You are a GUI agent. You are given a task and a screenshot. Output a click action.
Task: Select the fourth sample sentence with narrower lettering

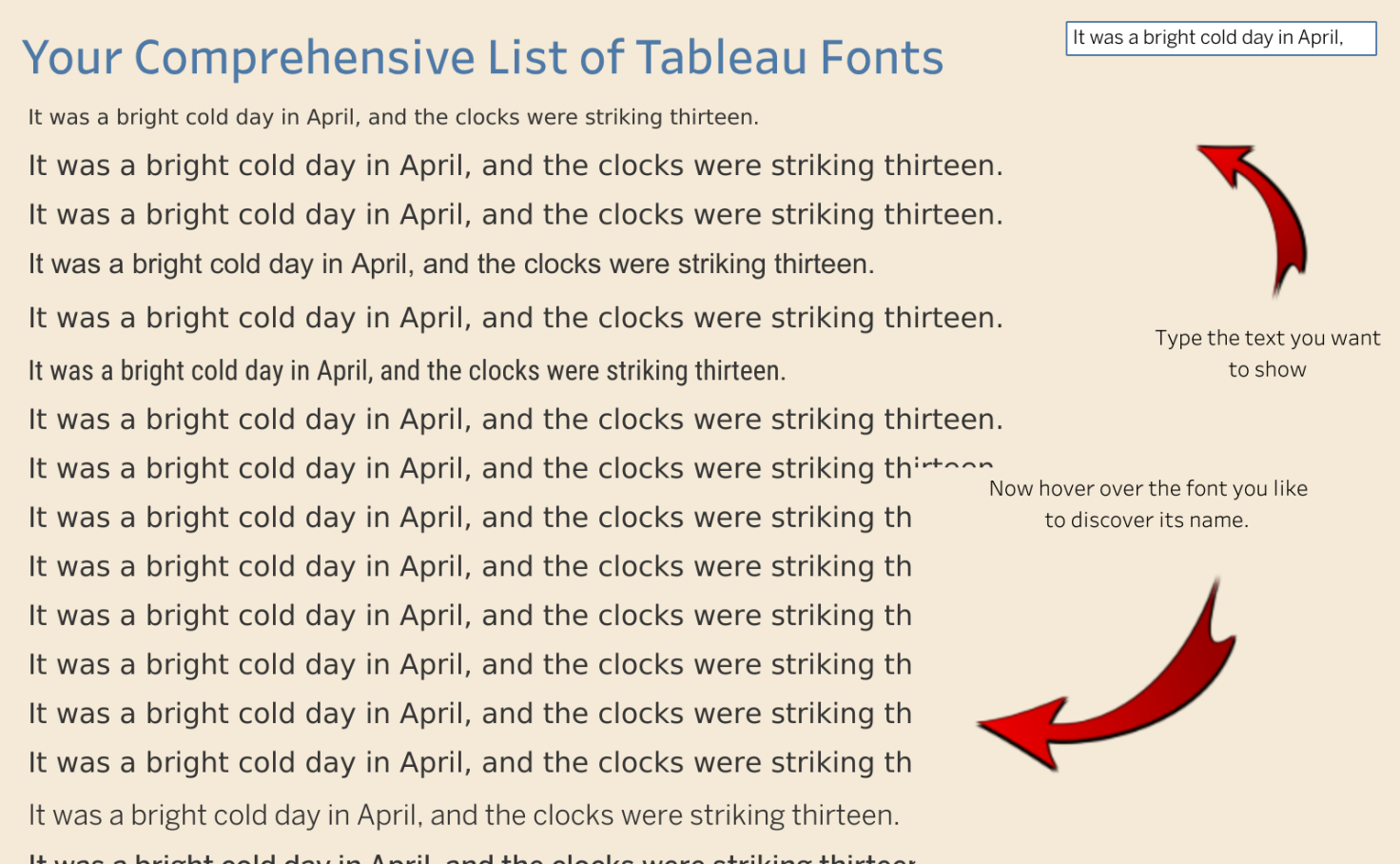point(451,265)
